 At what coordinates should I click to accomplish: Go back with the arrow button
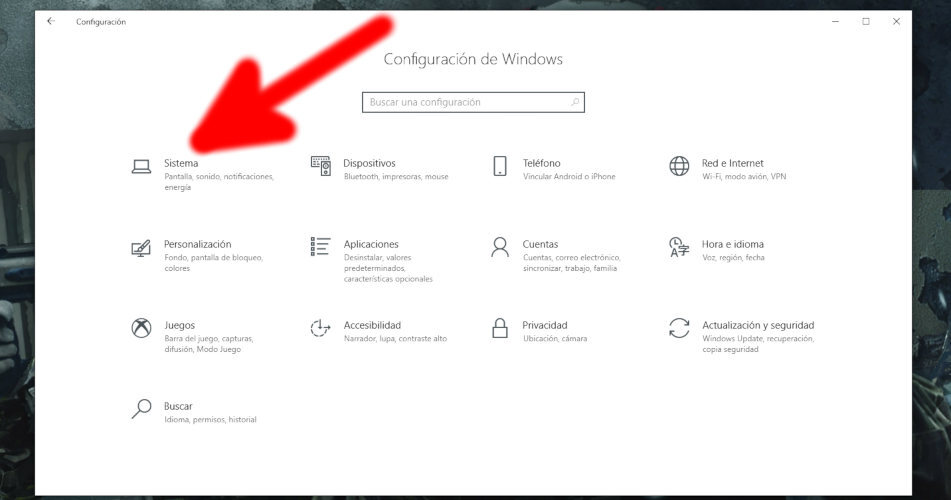tap(51, 21)
